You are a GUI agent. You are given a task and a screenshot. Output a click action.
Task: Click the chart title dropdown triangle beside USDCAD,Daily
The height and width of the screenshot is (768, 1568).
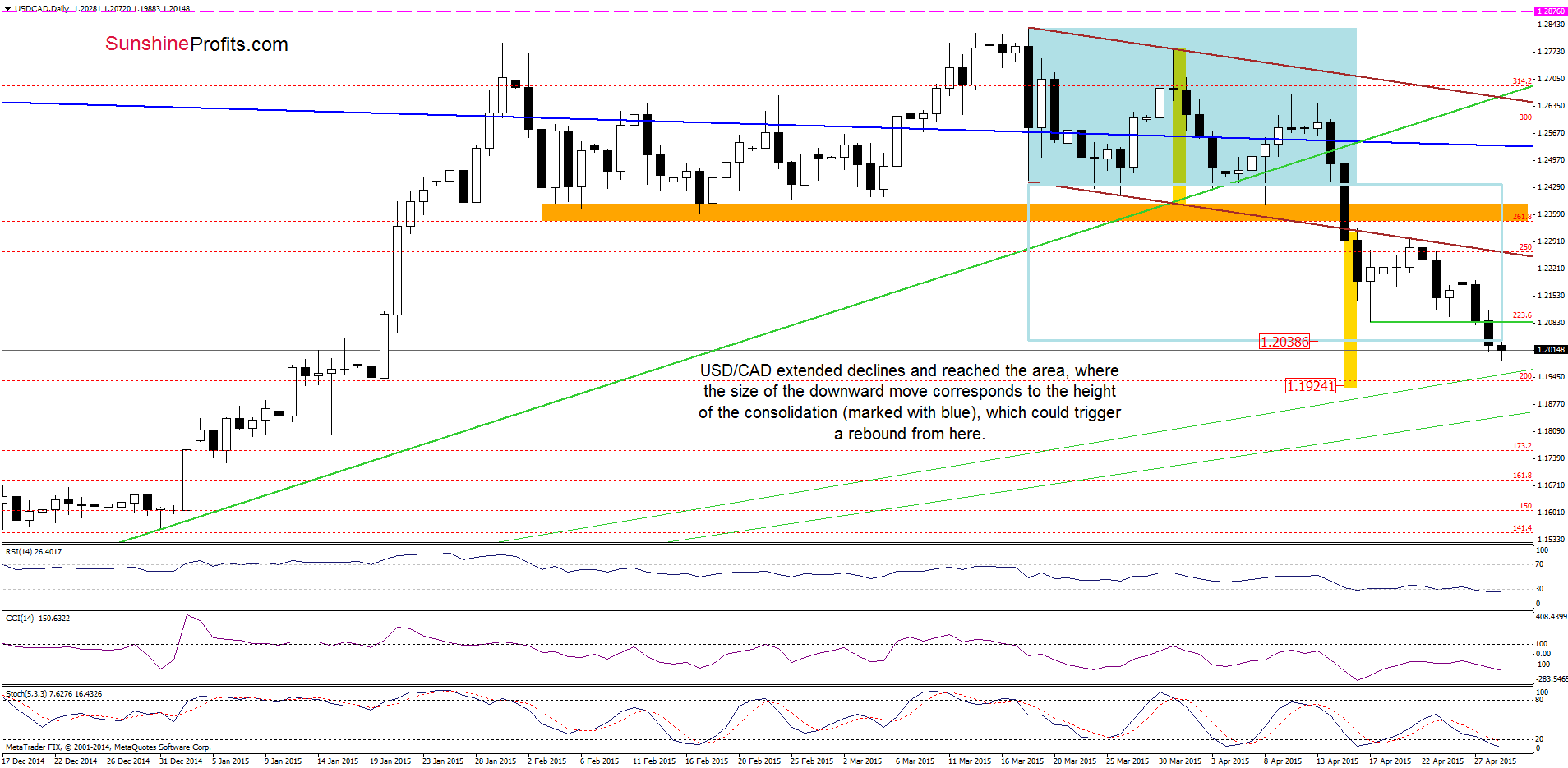tap(7, 8)
